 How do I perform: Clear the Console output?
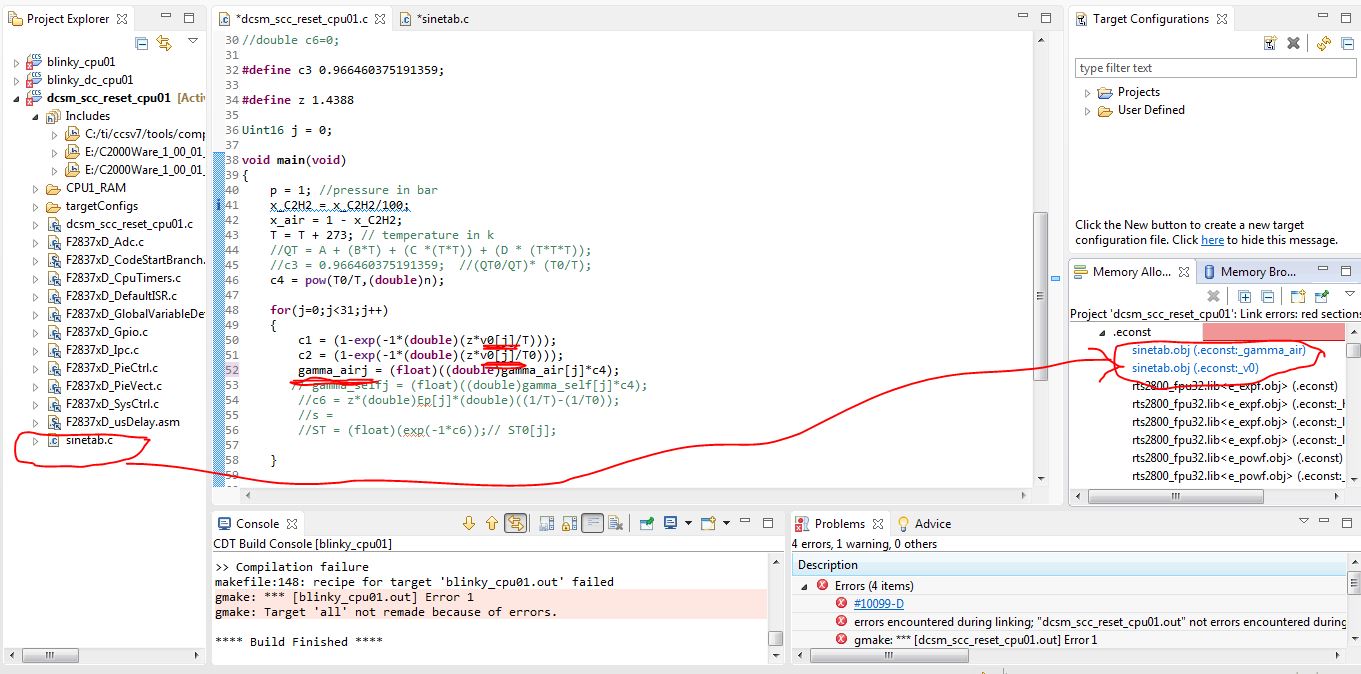click(616, 523)
